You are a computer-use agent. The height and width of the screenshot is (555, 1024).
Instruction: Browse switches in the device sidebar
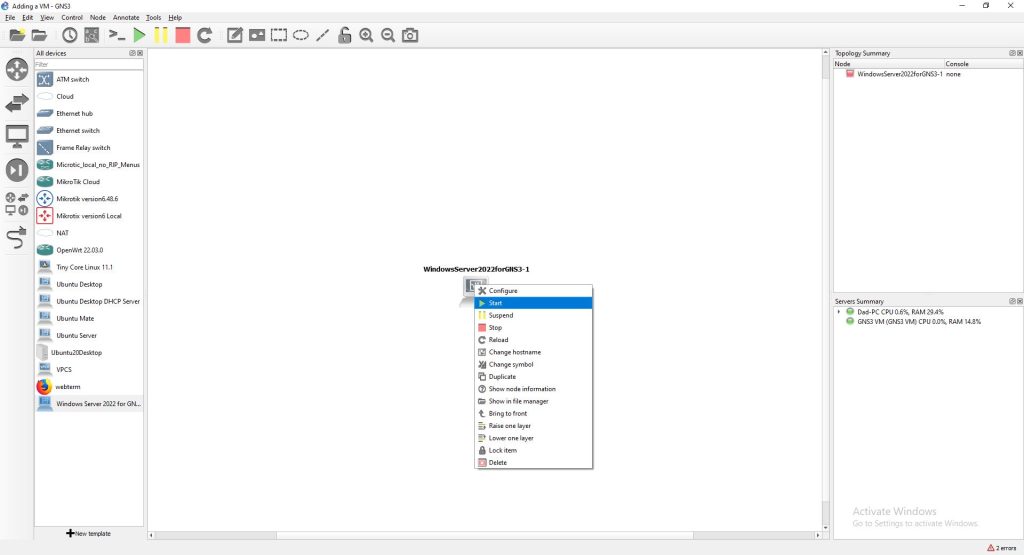[17, 103]
